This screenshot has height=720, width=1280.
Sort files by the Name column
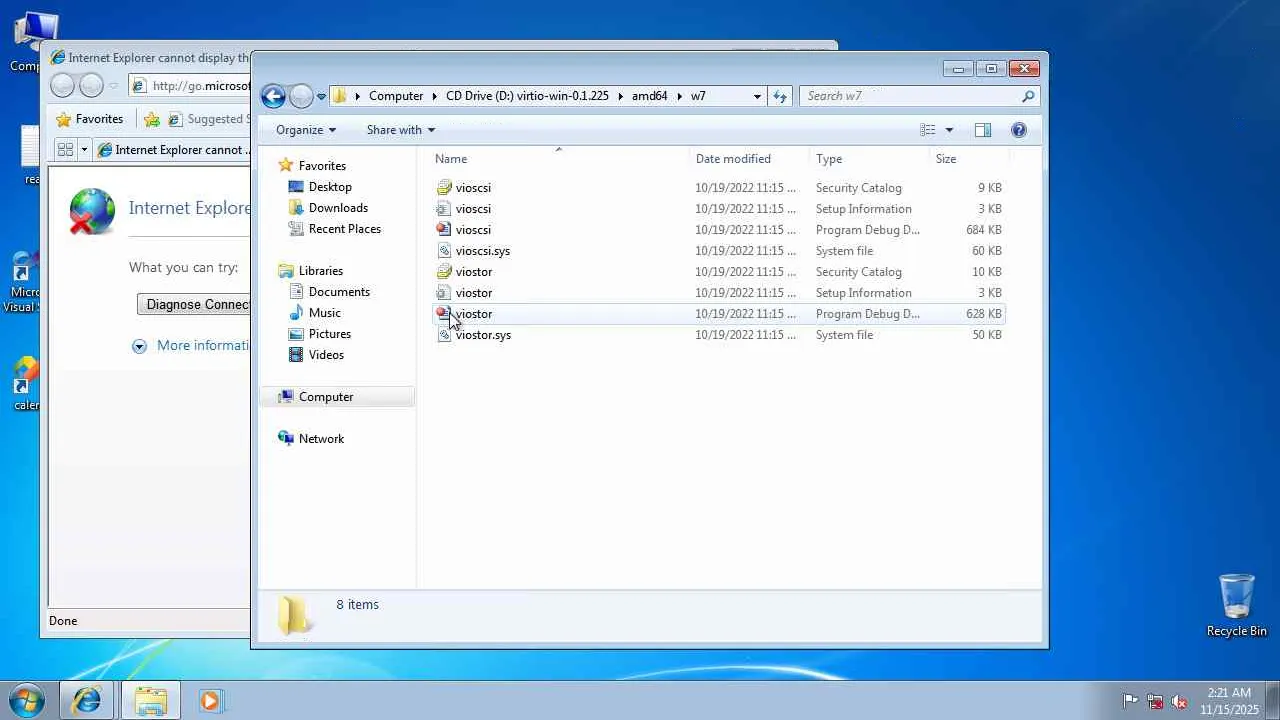tap(560, 159)
